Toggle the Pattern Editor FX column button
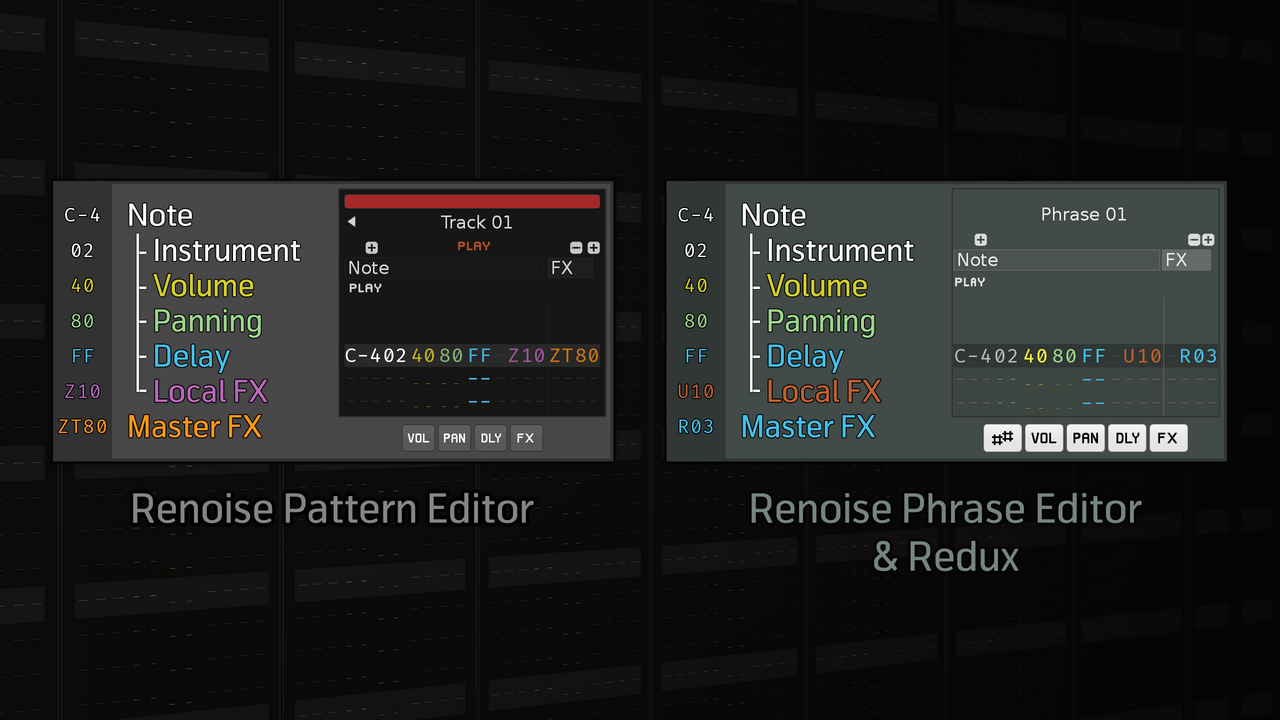 point(526,438)
